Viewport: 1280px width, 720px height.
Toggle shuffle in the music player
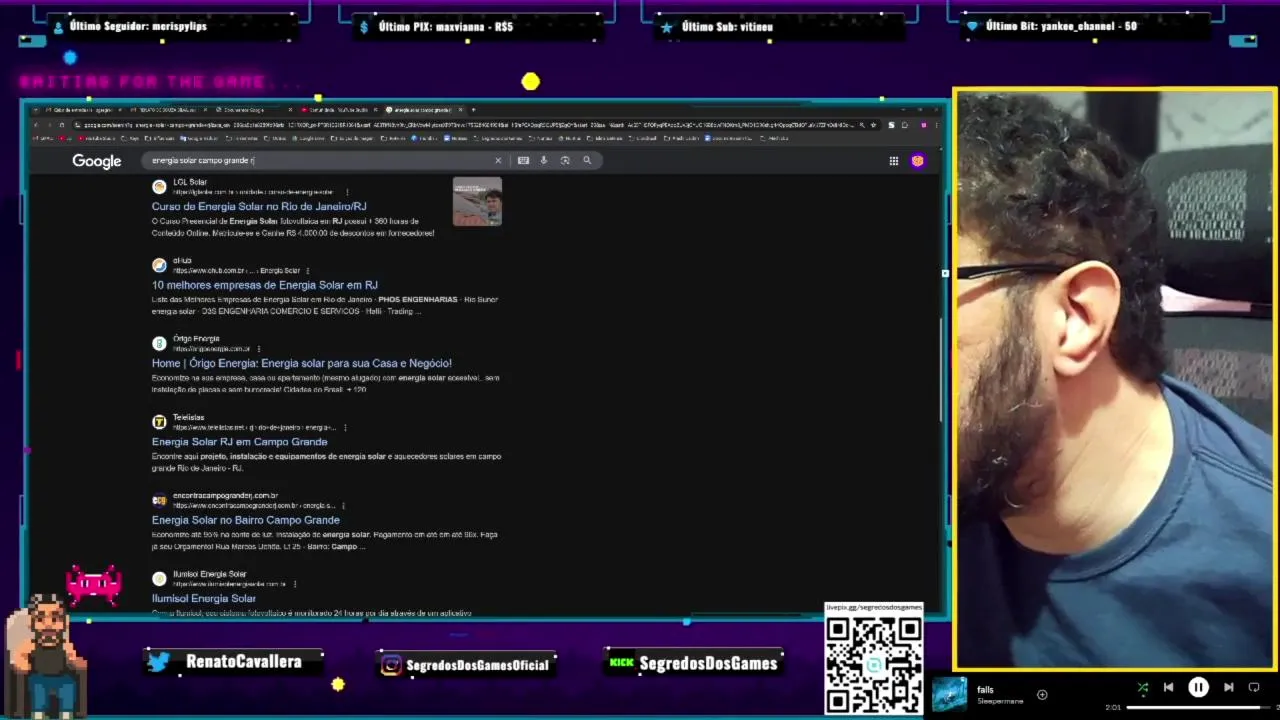(1142, 688)
